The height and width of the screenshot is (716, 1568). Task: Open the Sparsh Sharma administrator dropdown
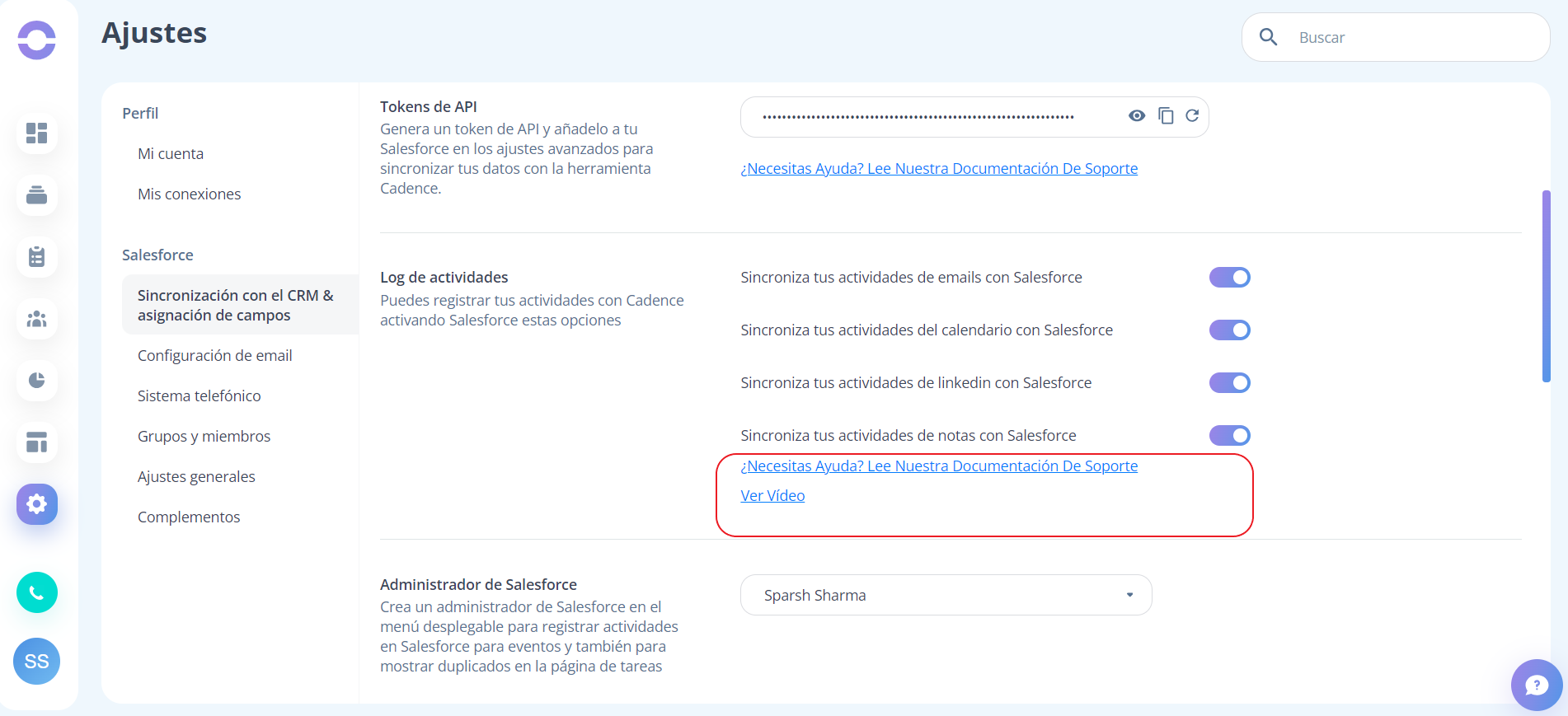tap(946, 595)
